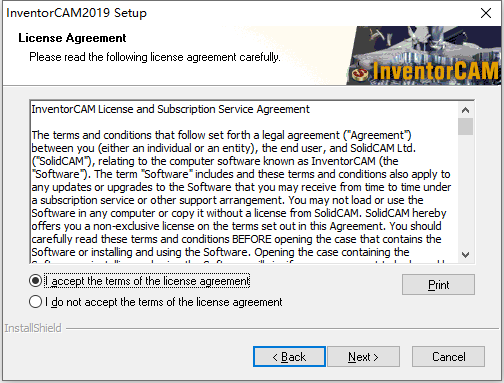
Task: Go to previous step with Back button
Action: coord(289,357)
